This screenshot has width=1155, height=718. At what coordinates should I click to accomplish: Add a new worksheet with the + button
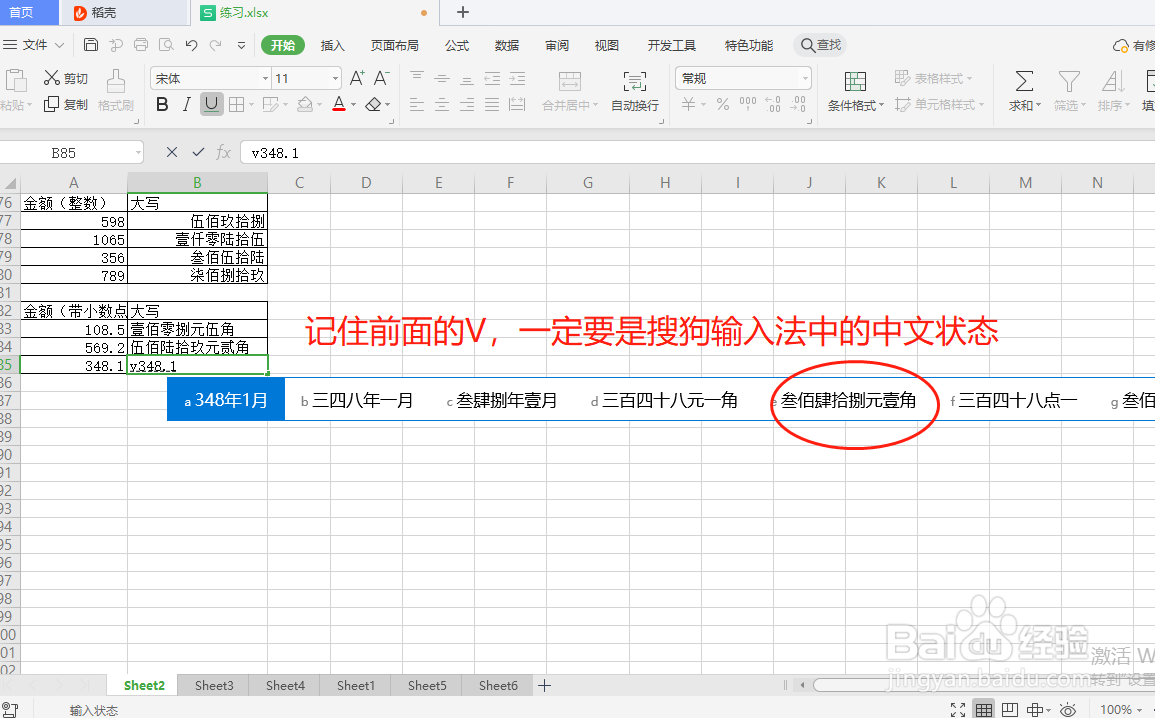pyautogui.click(x=544, y=685)
